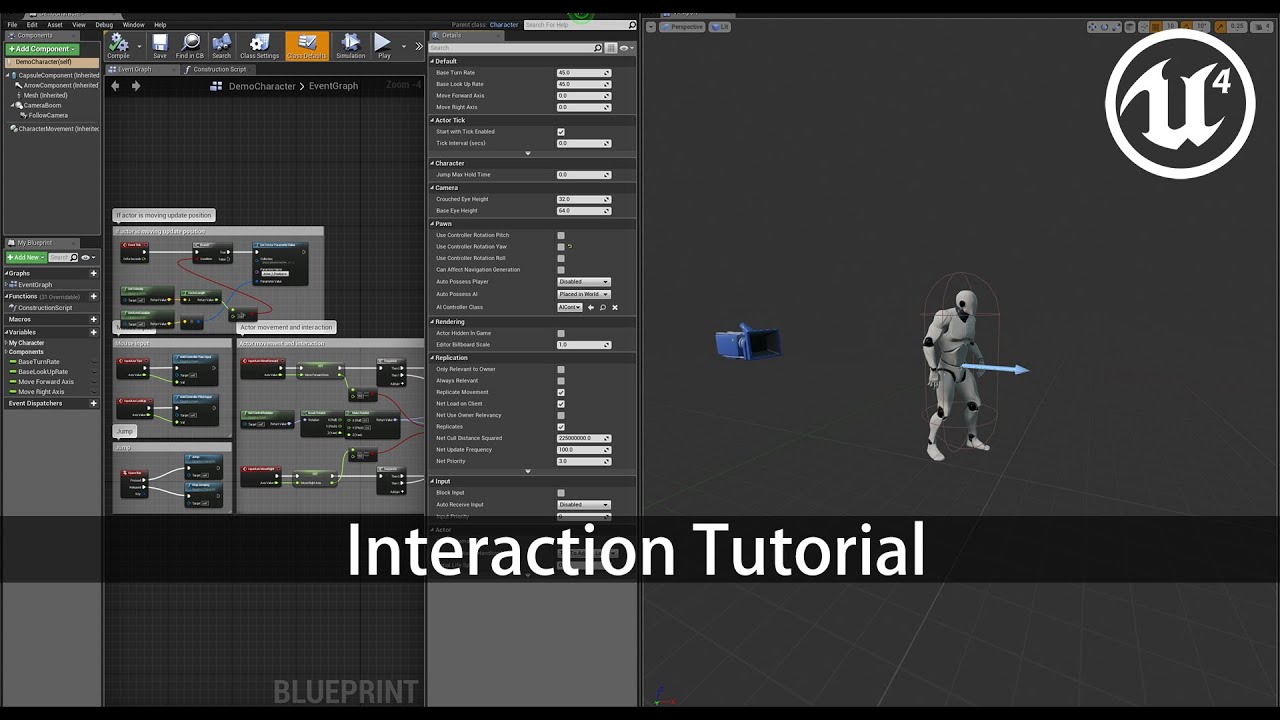Open the blueprint Search tool

pos(222,45)
